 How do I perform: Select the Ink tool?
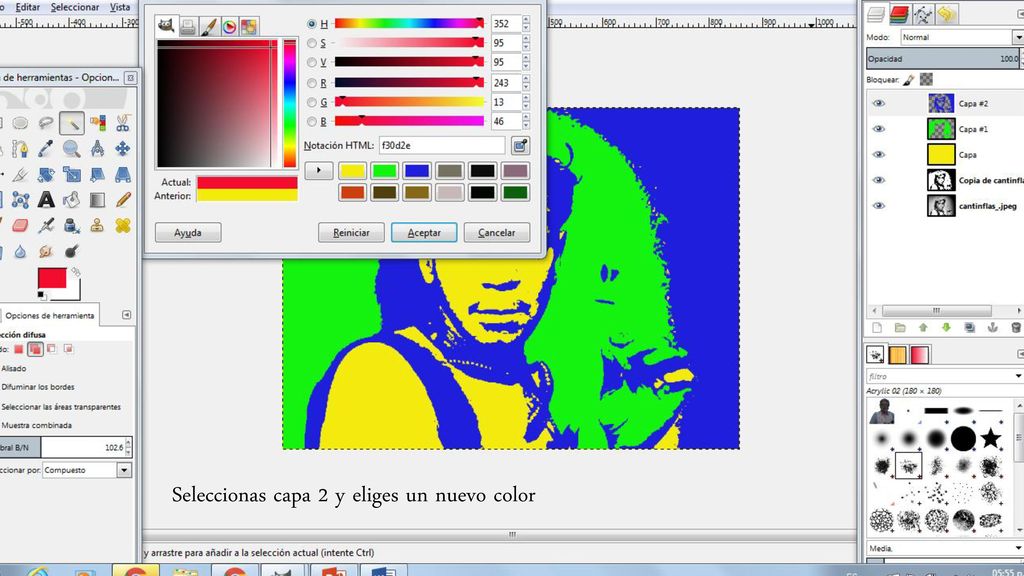click(x=71, y=226)
